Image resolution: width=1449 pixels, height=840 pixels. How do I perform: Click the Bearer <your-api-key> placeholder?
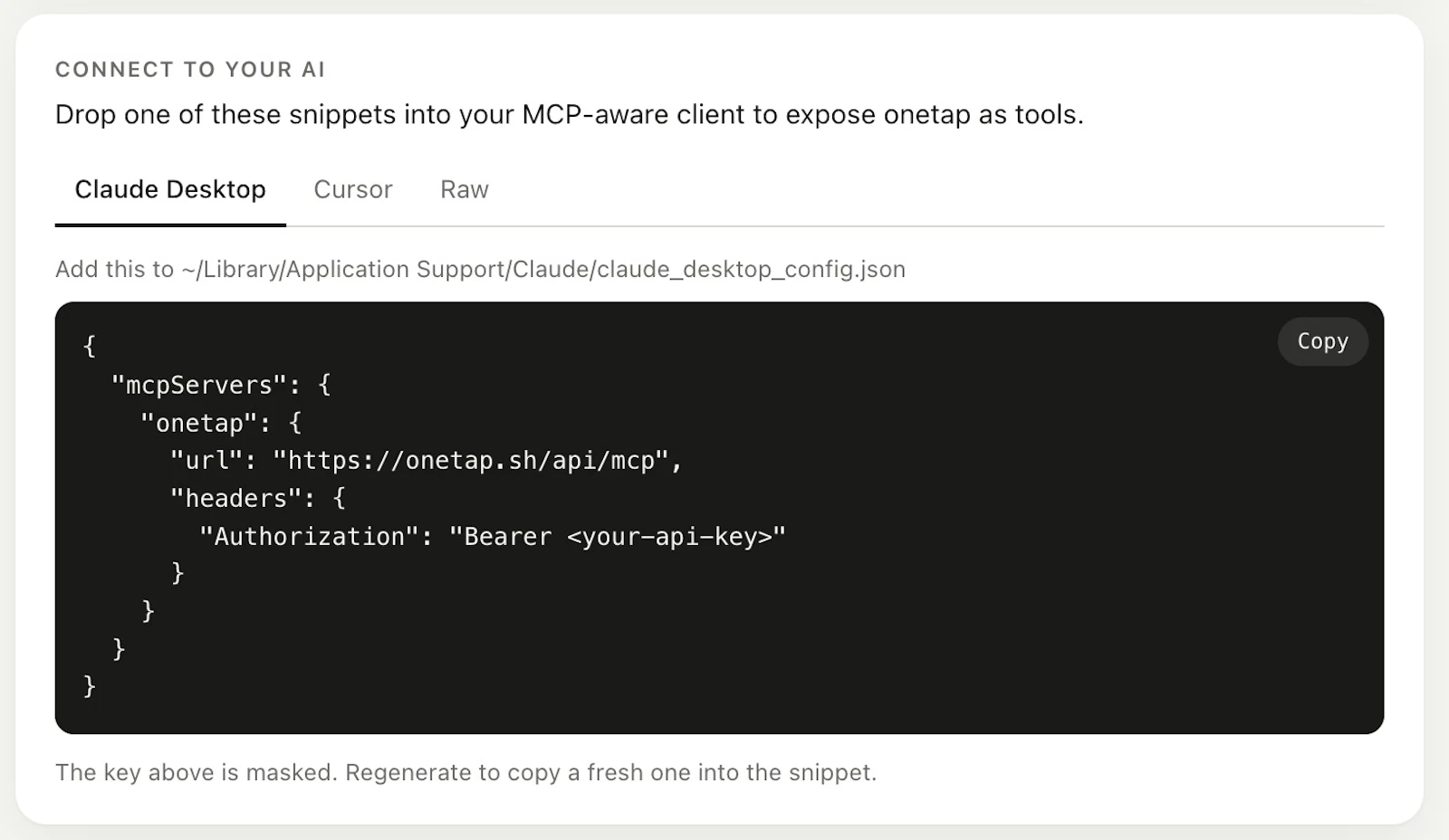[618, 536]
